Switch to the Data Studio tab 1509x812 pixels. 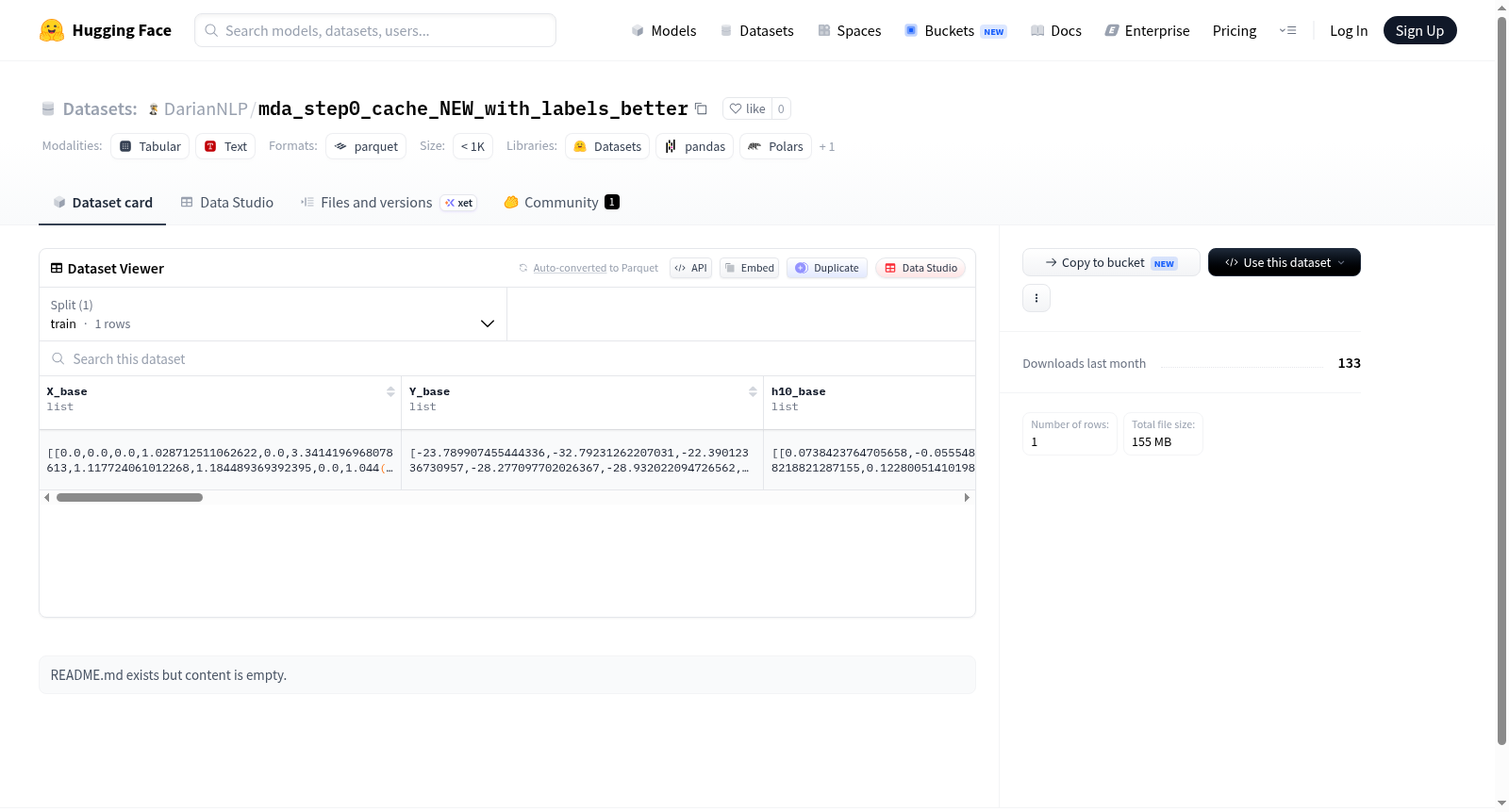226,202
